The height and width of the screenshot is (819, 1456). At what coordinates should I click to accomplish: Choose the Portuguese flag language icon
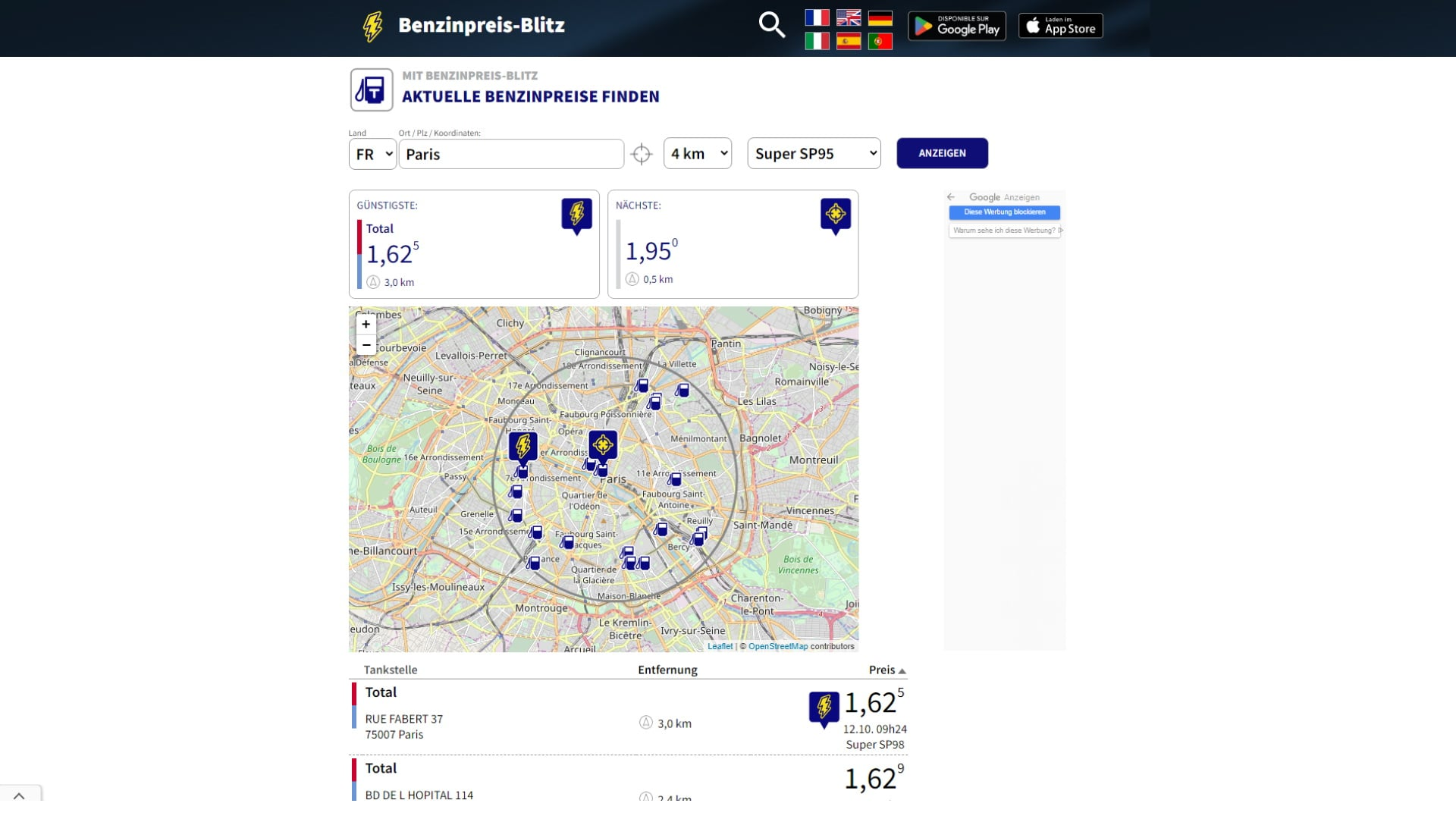coord(880,41)
